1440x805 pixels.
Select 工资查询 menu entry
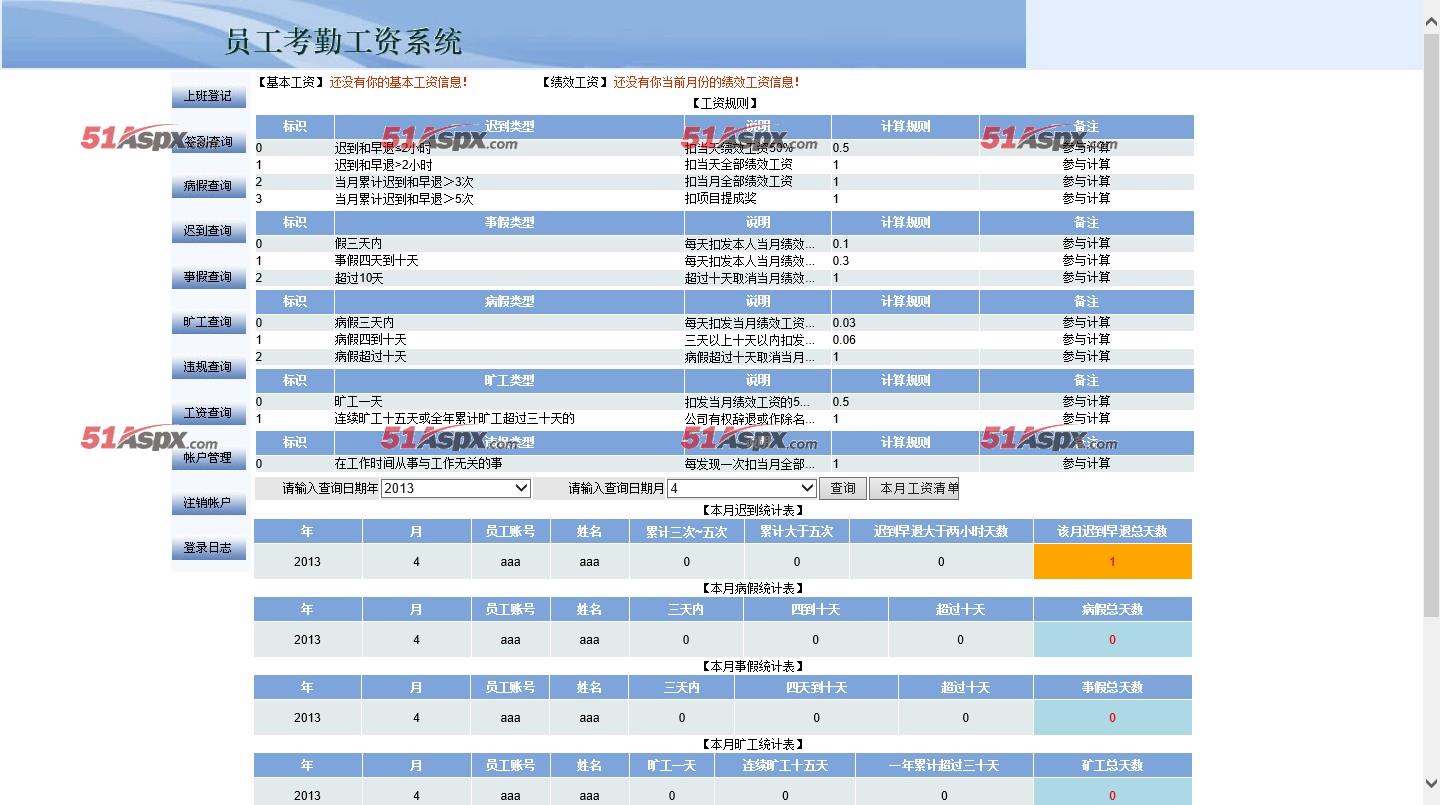pyautogui.click(x=208, y=412)
